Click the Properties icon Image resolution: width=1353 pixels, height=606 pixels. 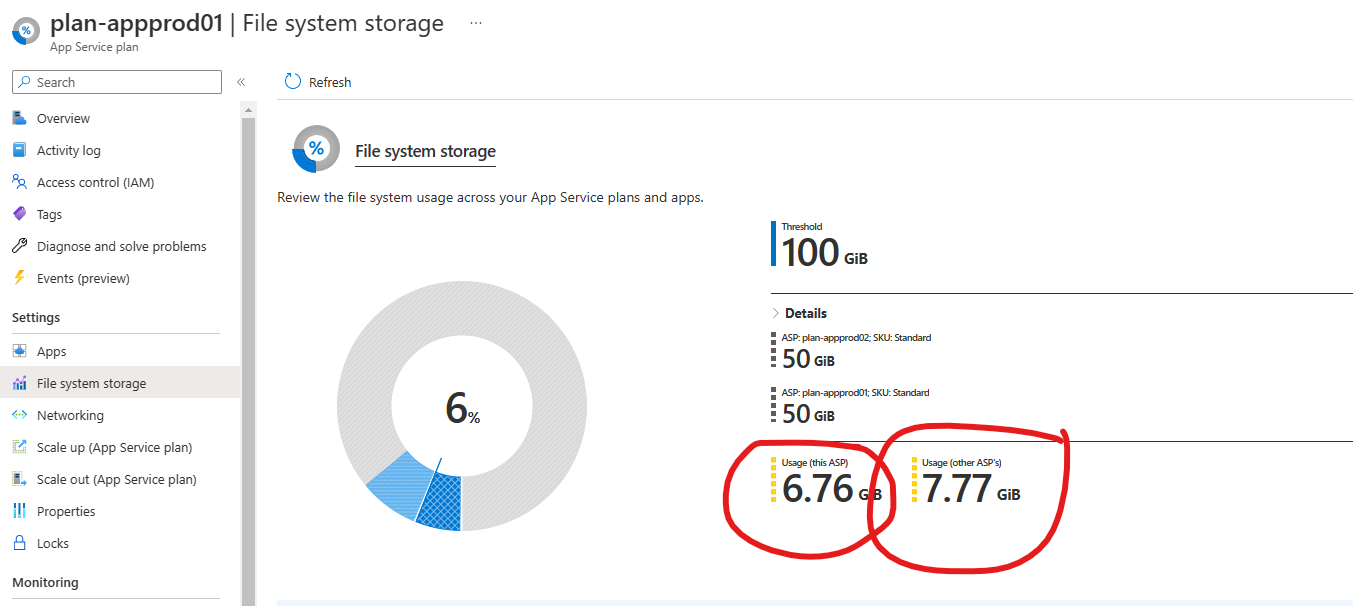pos(19,511)
